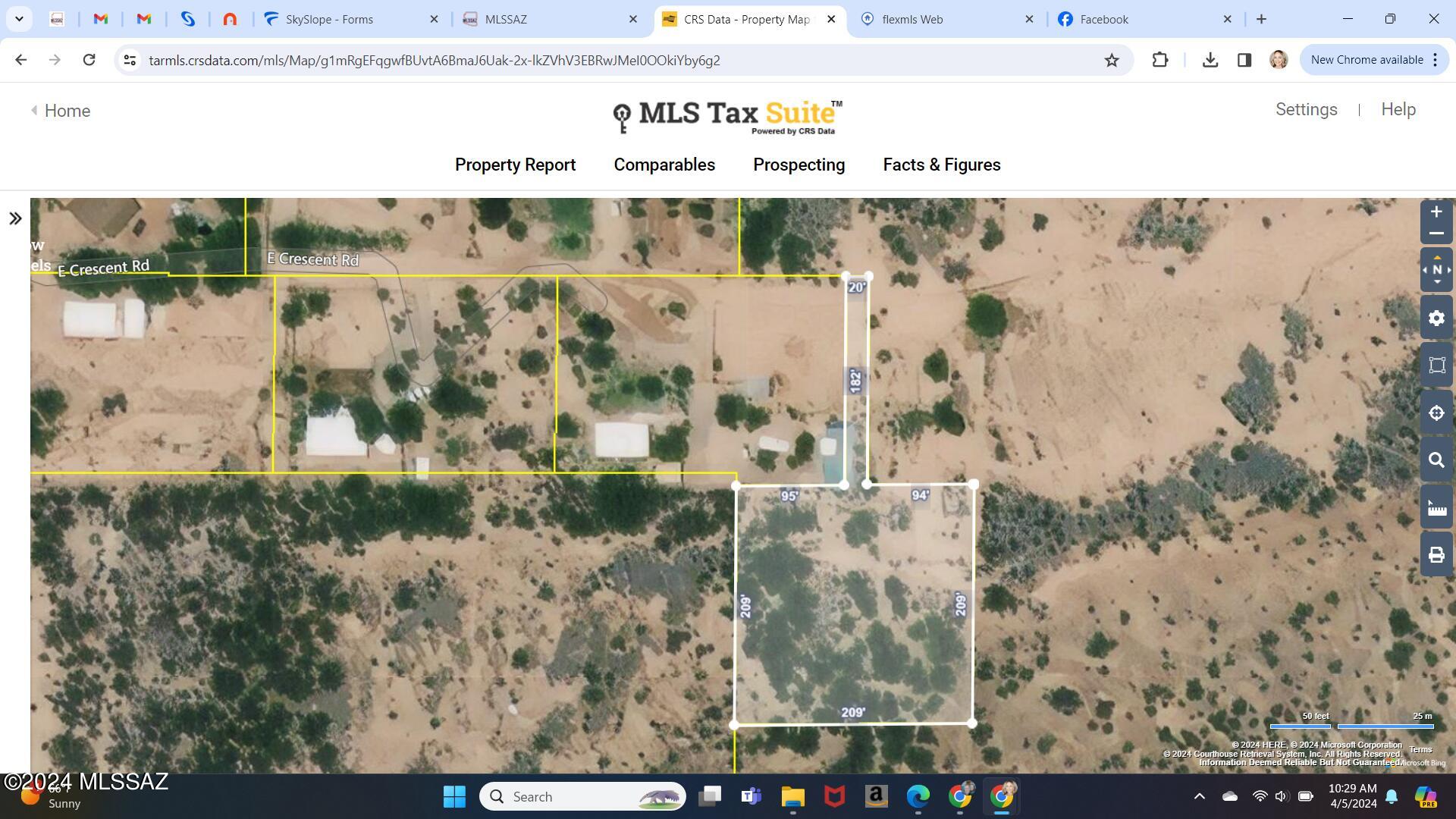
Task: Go to Property Report
Action: click(515, 165)
